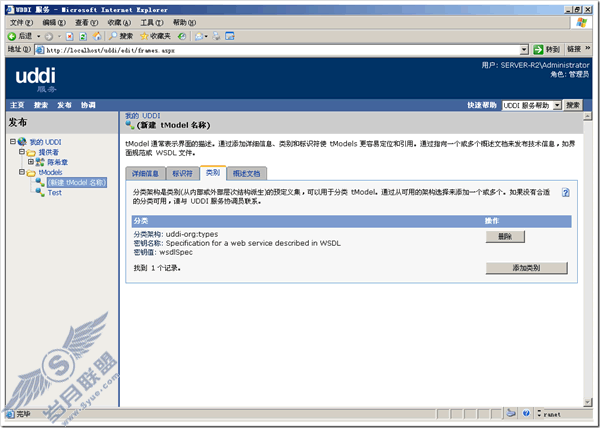600x428 pixels.
Task: Click the IE Back (后退) button
Action: click(20, 36)
